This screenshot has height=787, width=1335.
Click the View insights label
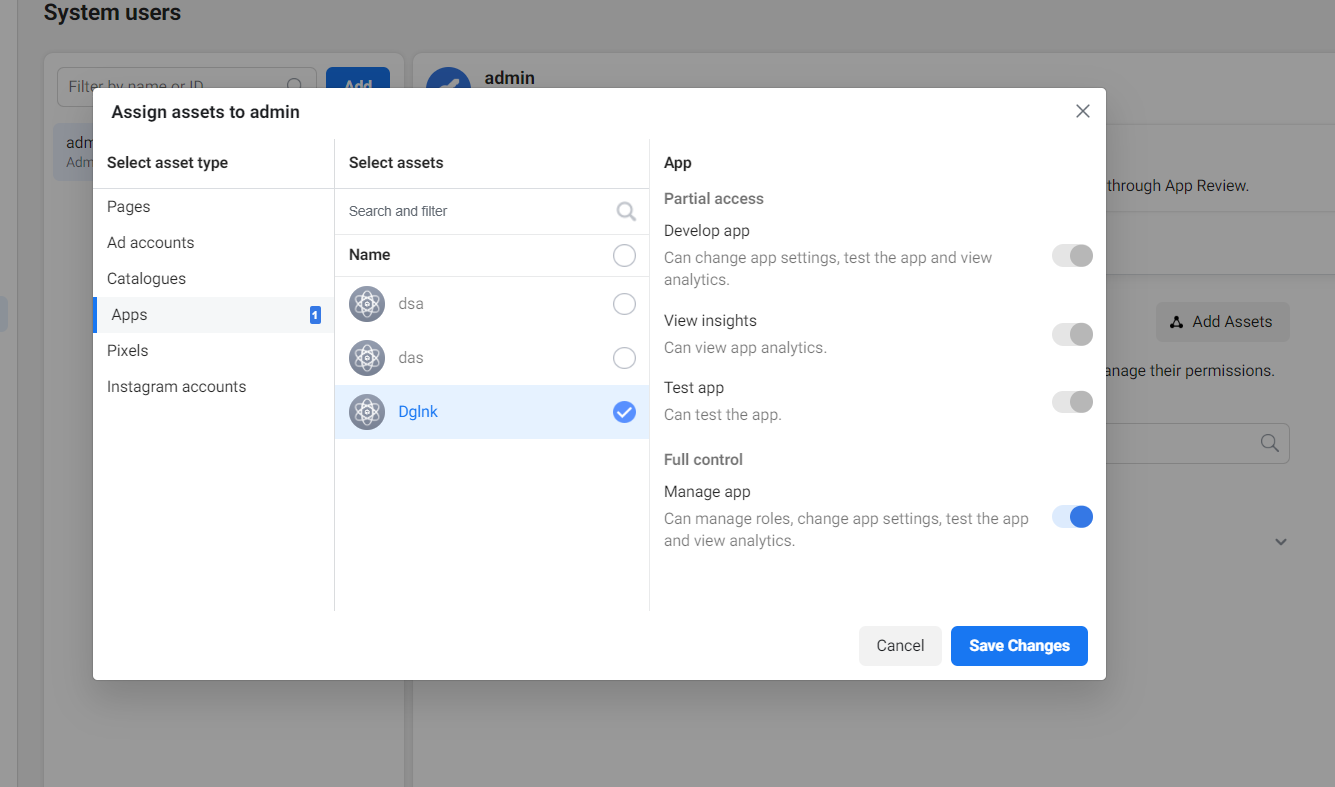pos(710,321)
